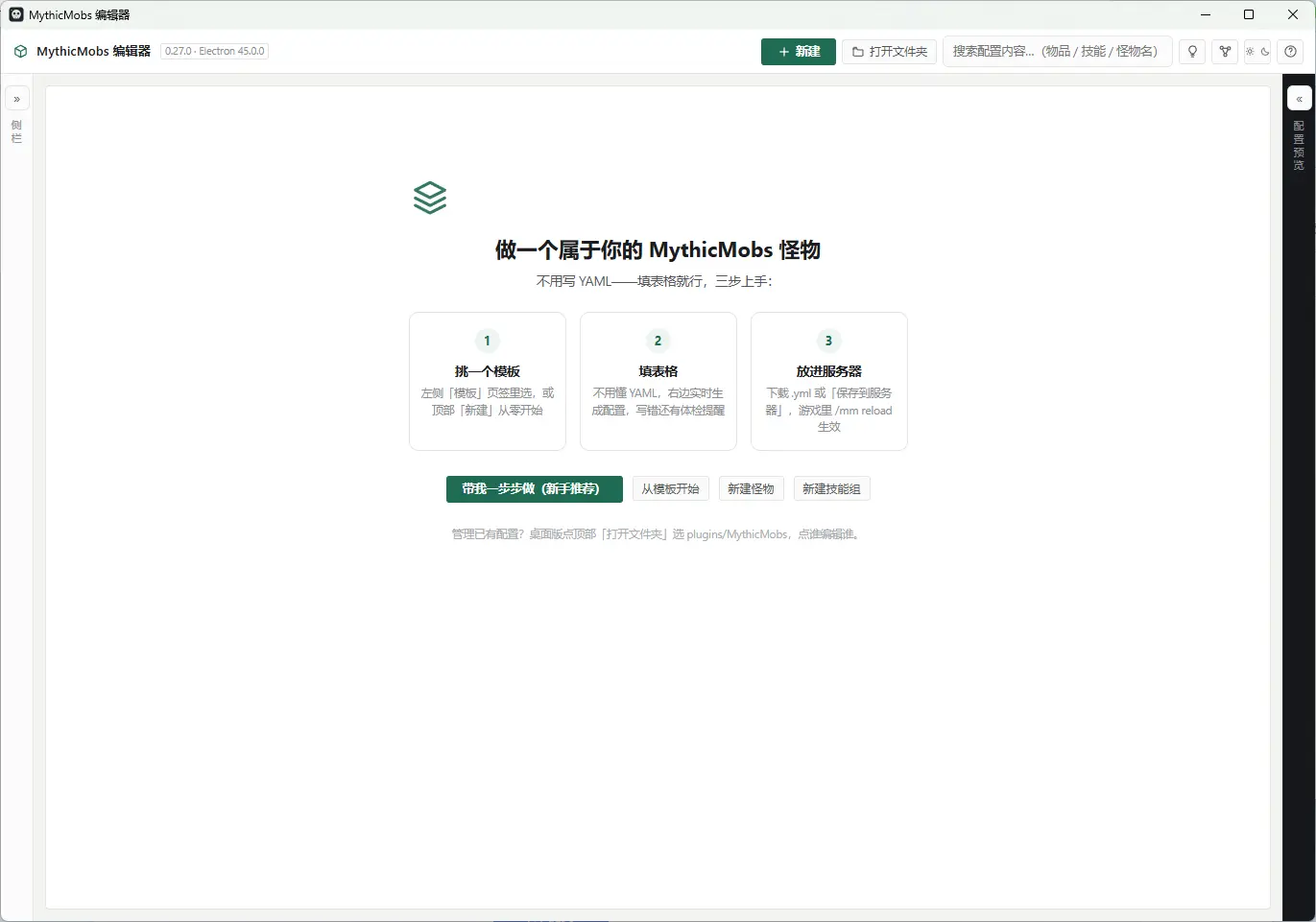Click the lightbulb tips icon
The width and height of the screenshot is (1316, 922).
coord(1192,52)
